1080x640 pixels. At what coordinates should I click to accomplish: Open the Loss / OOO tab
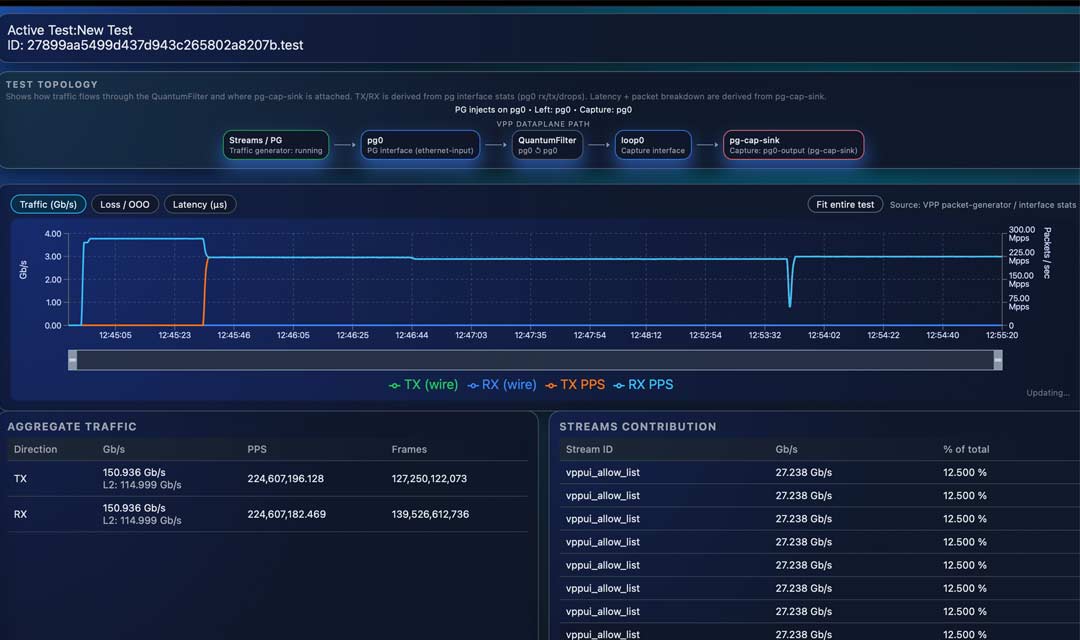click(125, 204)
